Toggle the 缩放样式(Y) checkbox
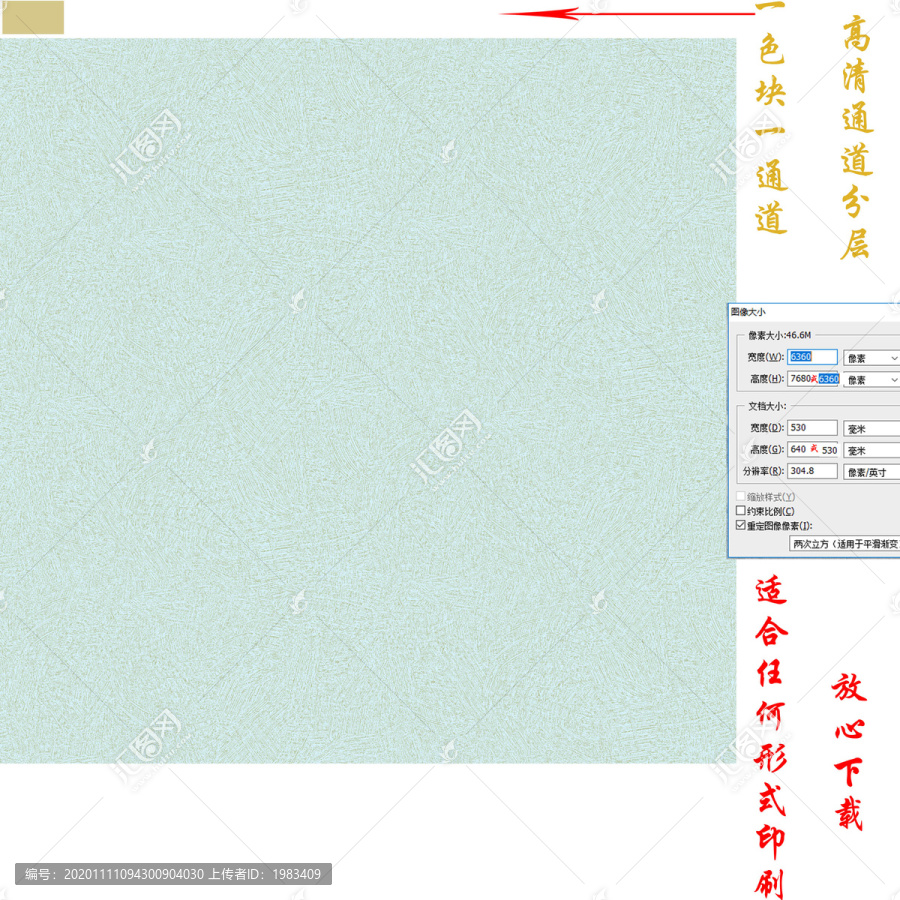This screenshot has height=900, width=900. (741, 496)
